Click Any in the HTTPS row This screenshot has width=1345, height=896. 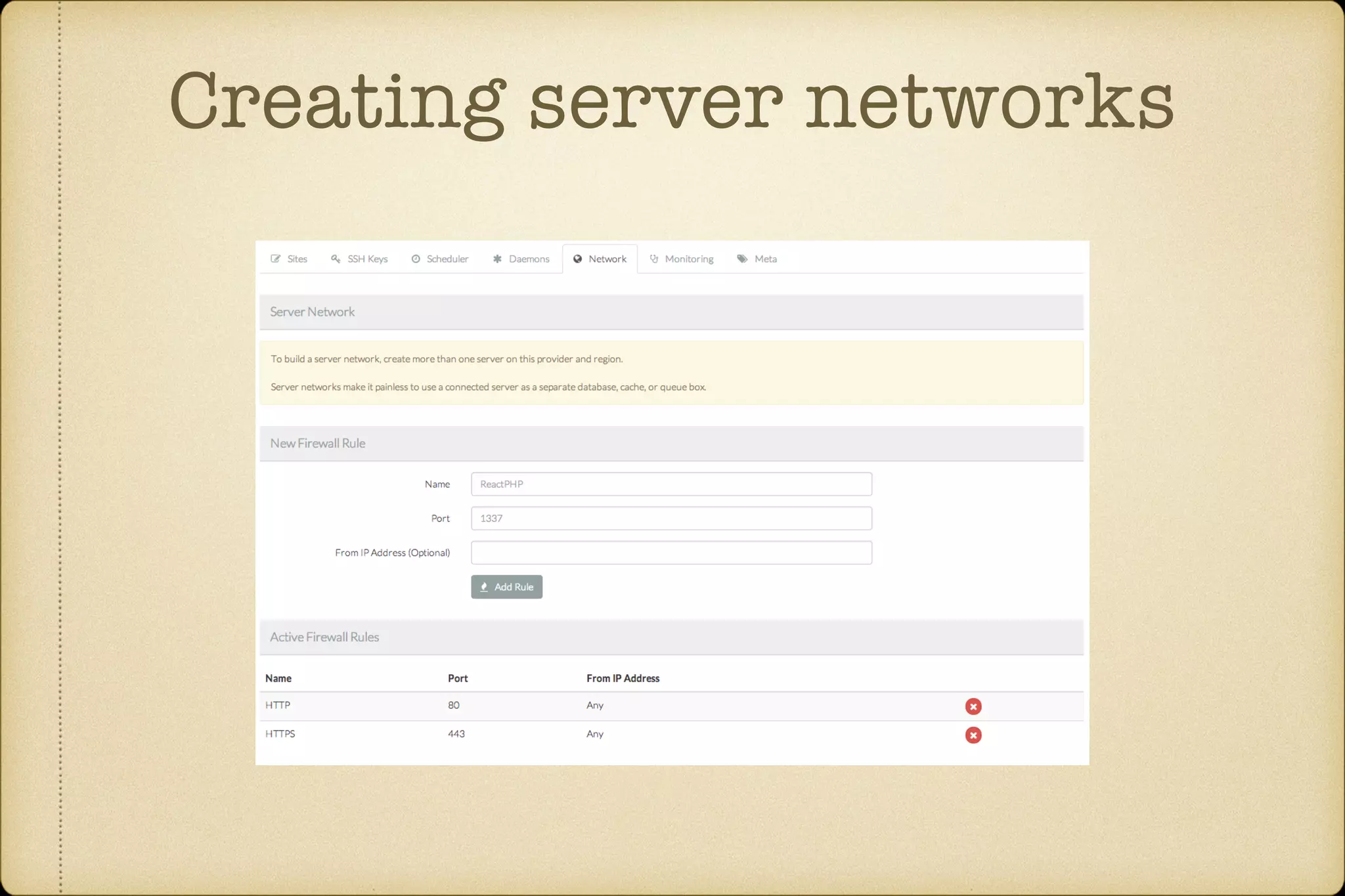coord(595,734)
